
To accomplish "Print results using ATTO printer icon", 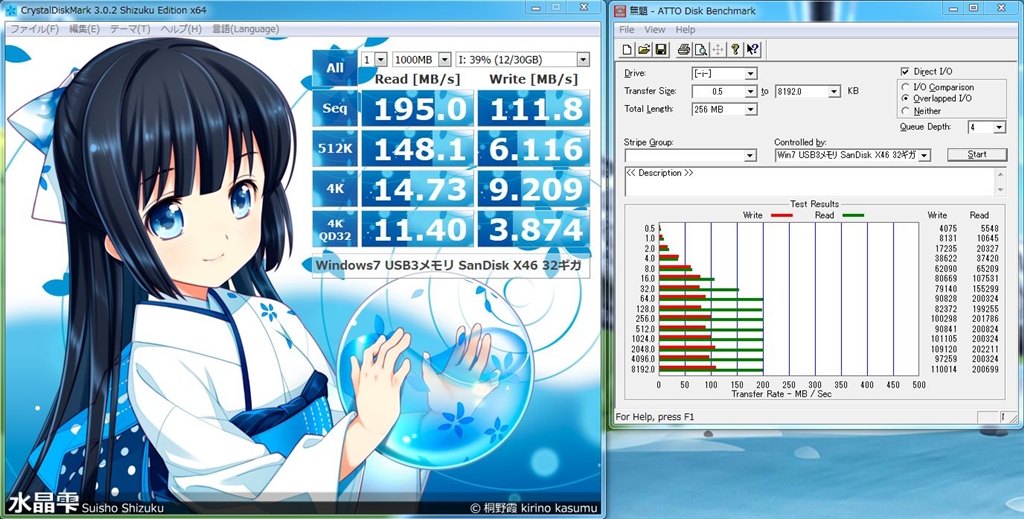I will point(684,50).
